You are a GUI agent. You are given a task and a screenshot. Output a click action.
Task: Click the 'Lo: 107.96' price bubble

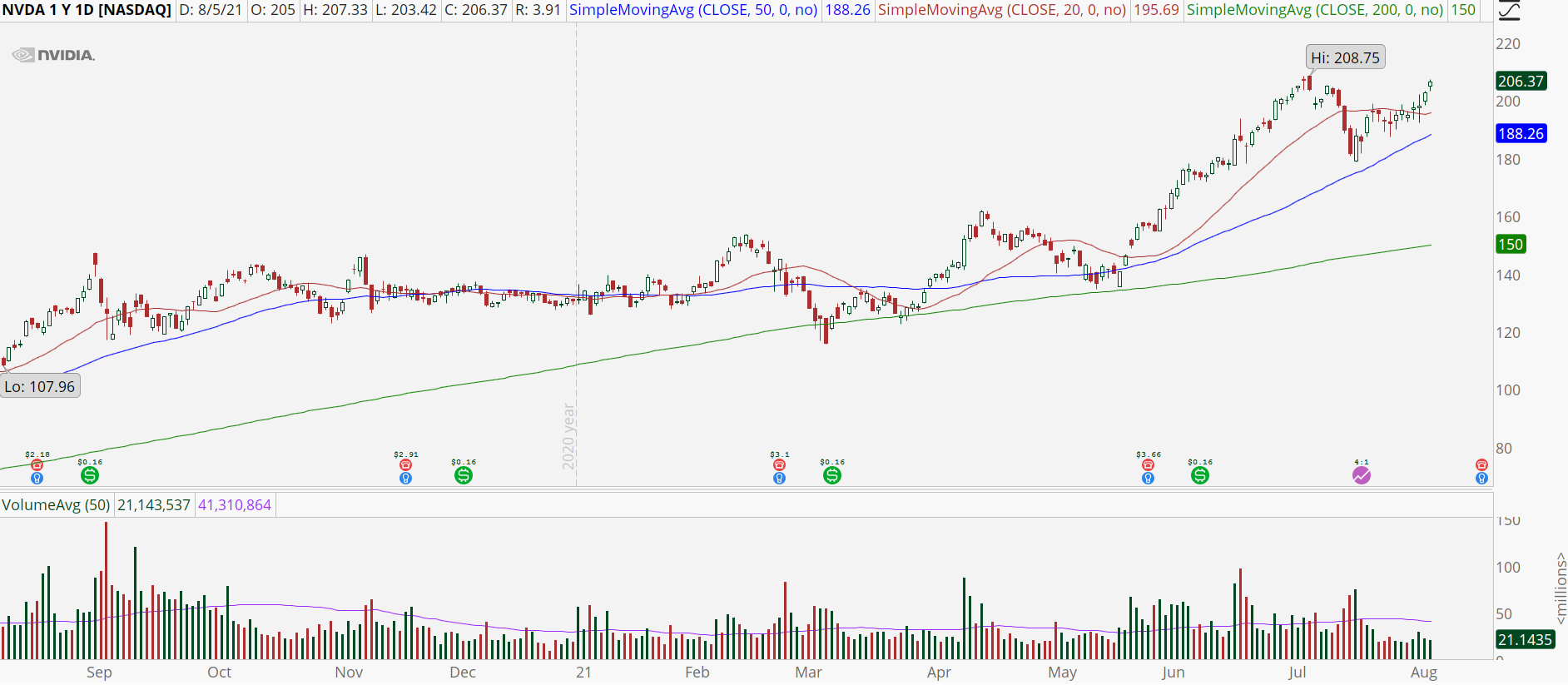coord(40,386)
